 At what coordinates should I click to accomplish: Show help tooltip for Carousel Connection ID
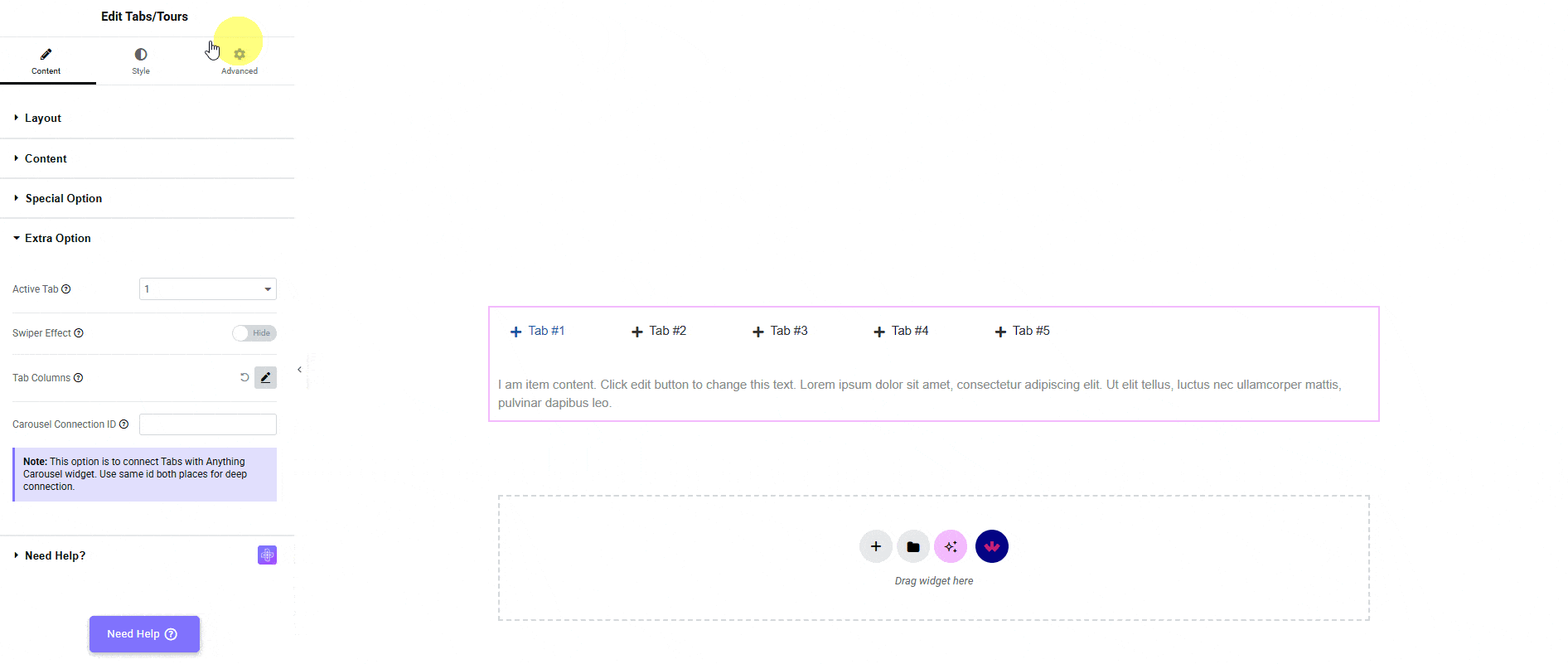click(123, 424)
